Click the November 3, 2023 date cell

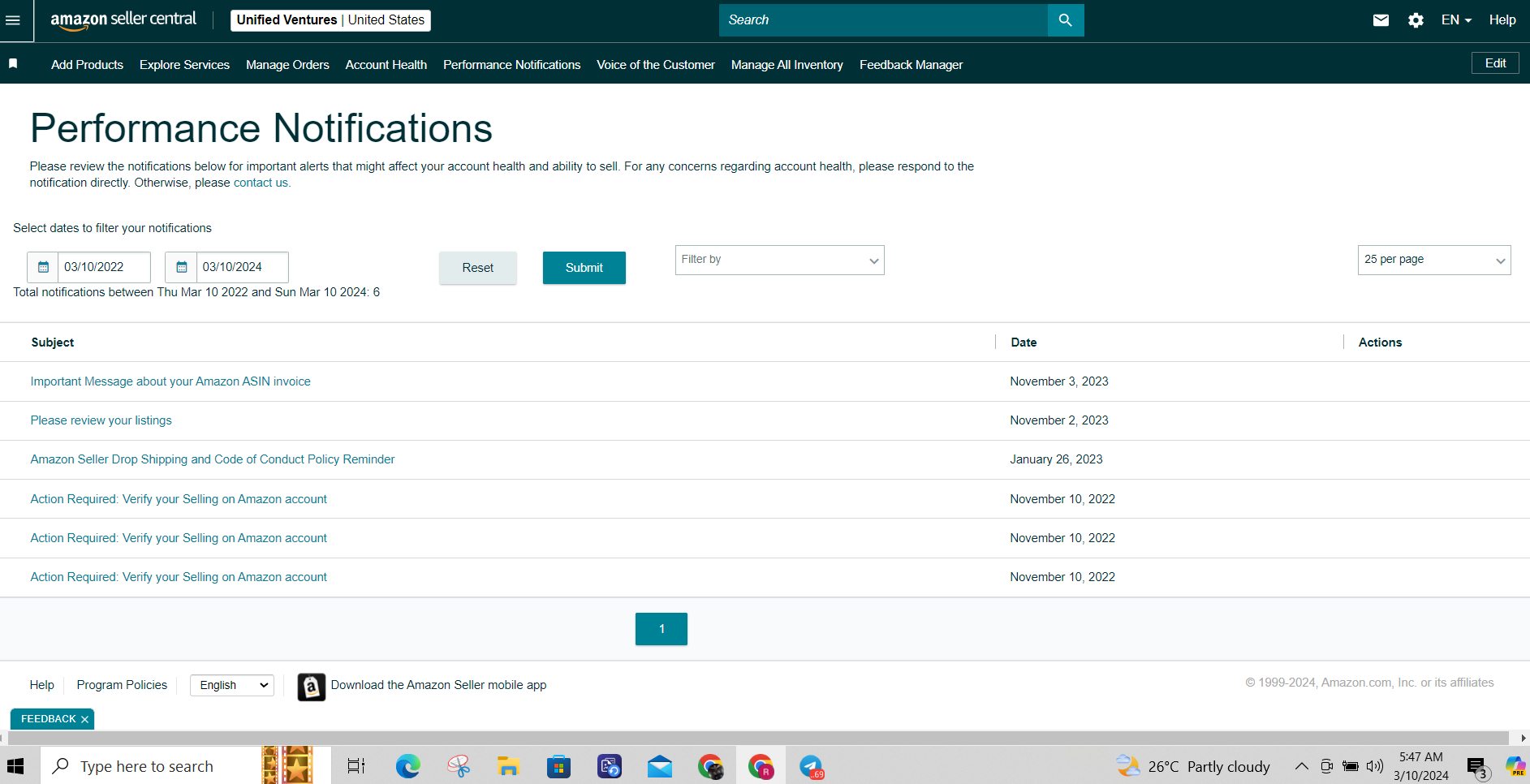tap(1059, 381)
